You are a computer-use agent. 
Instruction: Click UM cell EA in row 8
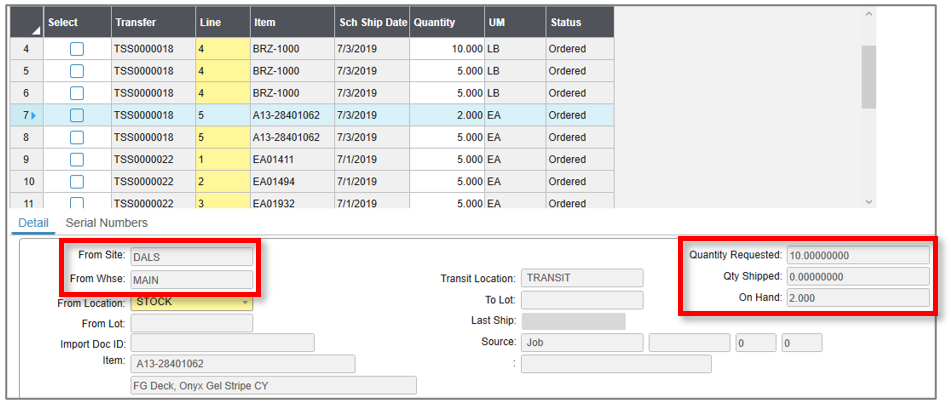[515, 138]
